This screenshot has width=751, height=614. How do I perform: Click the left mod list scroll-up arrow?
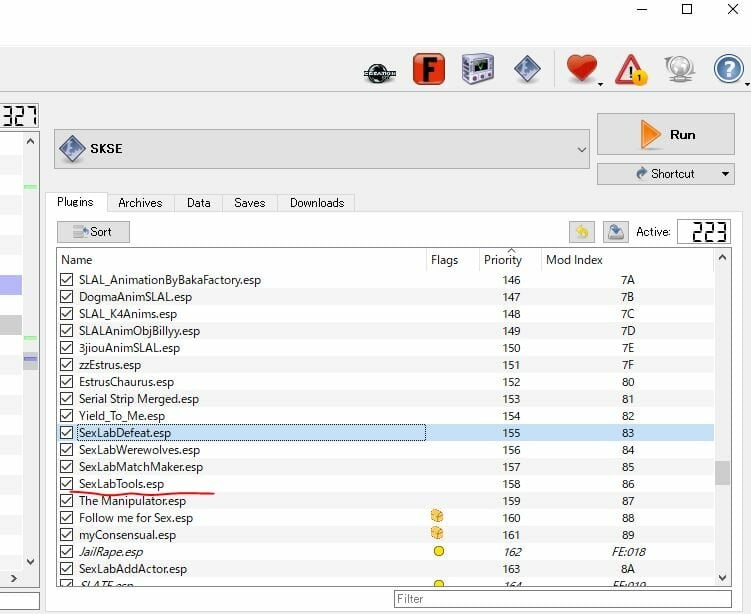30,141
